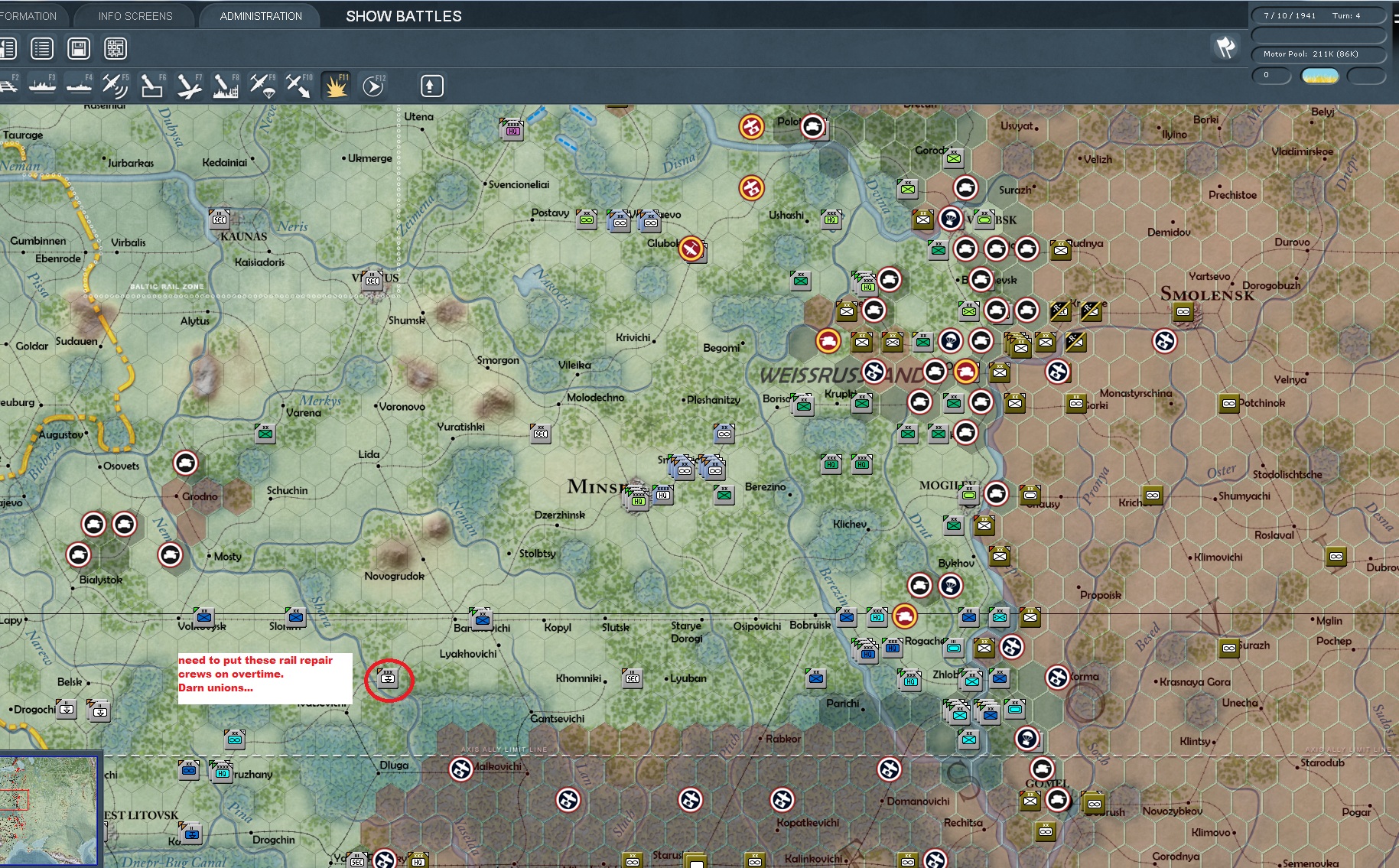This screenshot has width=1399, height=868.
Task: Select the blue unit at Slonim
Action: (296, 616)
